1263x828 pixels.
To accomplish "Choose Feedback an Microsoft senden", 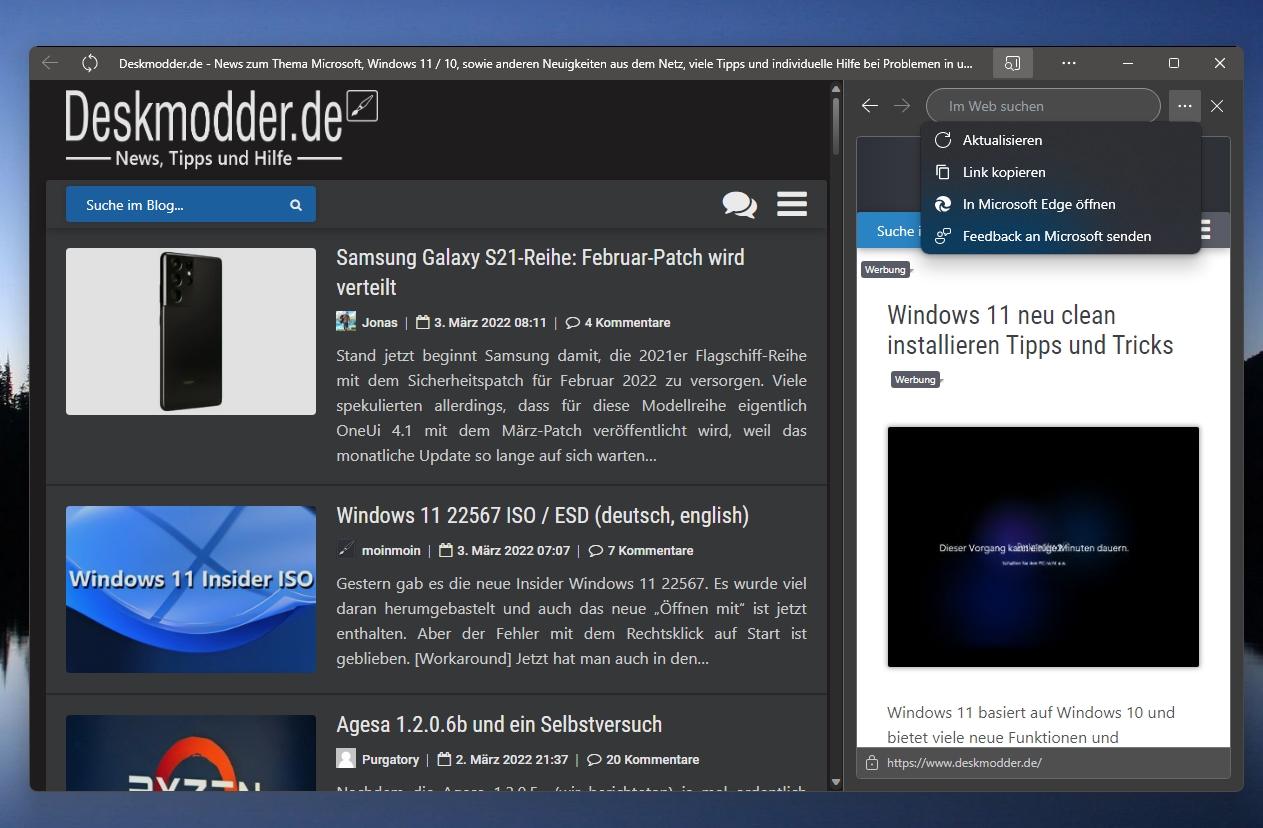I will 1061,236.
